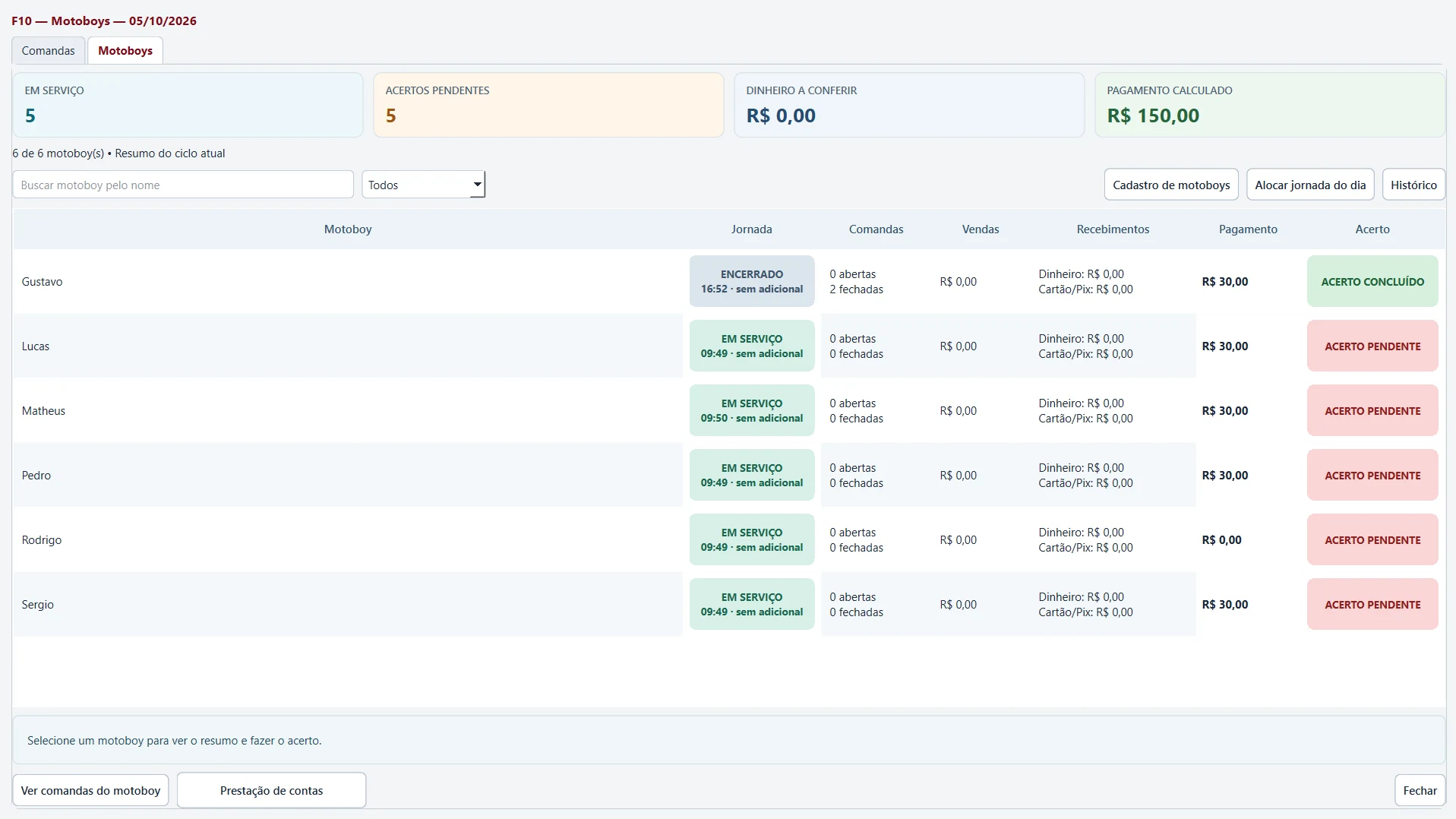Click the Recebimentos column header
Viewport: 1456px width, 819px height.
tap(1113, 229)
